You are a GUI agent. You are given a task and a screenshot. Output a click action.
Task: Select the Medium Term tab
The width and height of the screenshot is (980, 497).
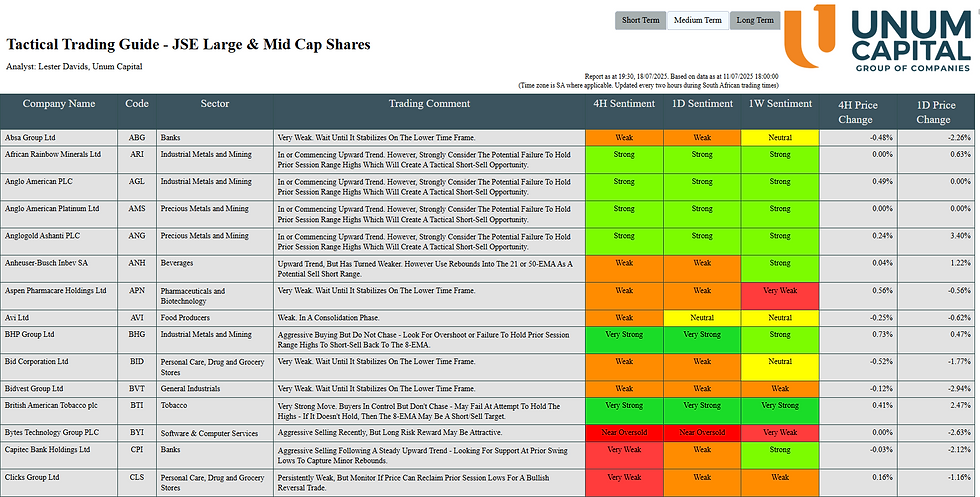698,20
